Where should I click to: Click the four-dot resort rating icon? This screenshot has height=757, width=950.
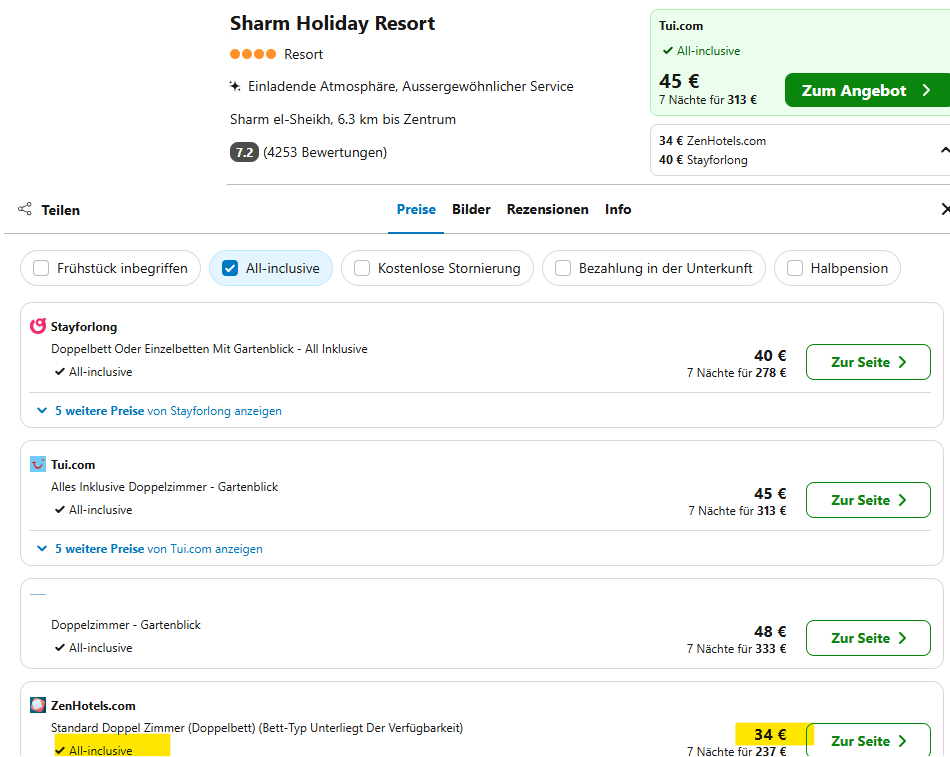tap(253, 54)
